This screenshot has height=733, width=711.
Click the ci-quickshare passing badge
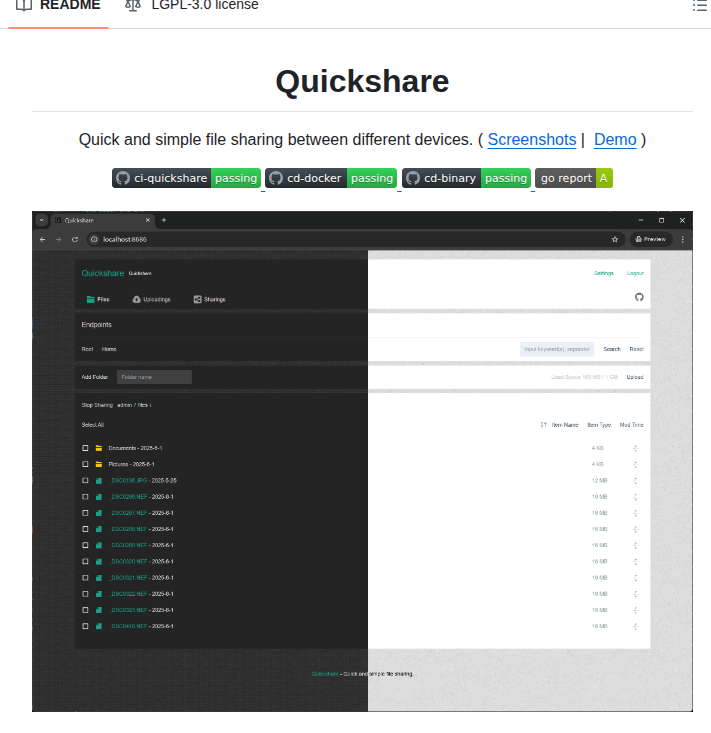(x=186, y=178)
